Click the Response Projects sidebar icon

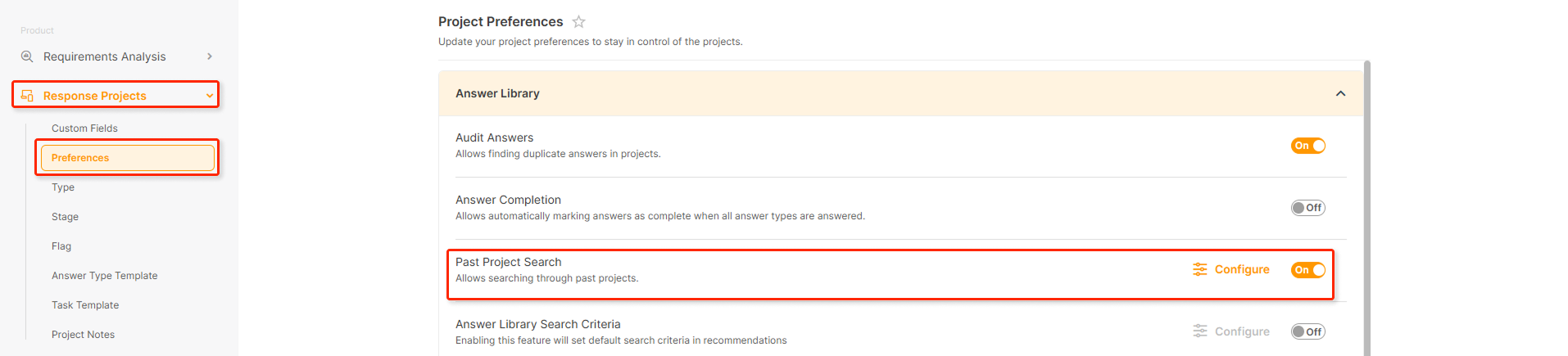[27, 96]
